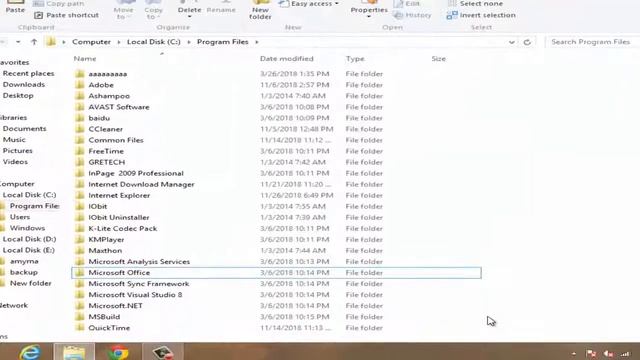The image size is (640, 360).
Task: Select the aaaaaaaaa folder
Action: [108, 74]
